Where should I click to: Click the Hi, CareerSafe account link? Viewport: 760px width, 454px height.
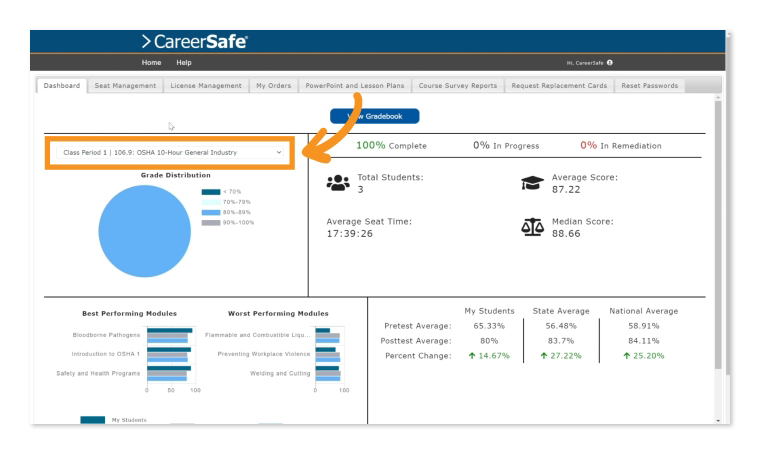click(585, 63)
